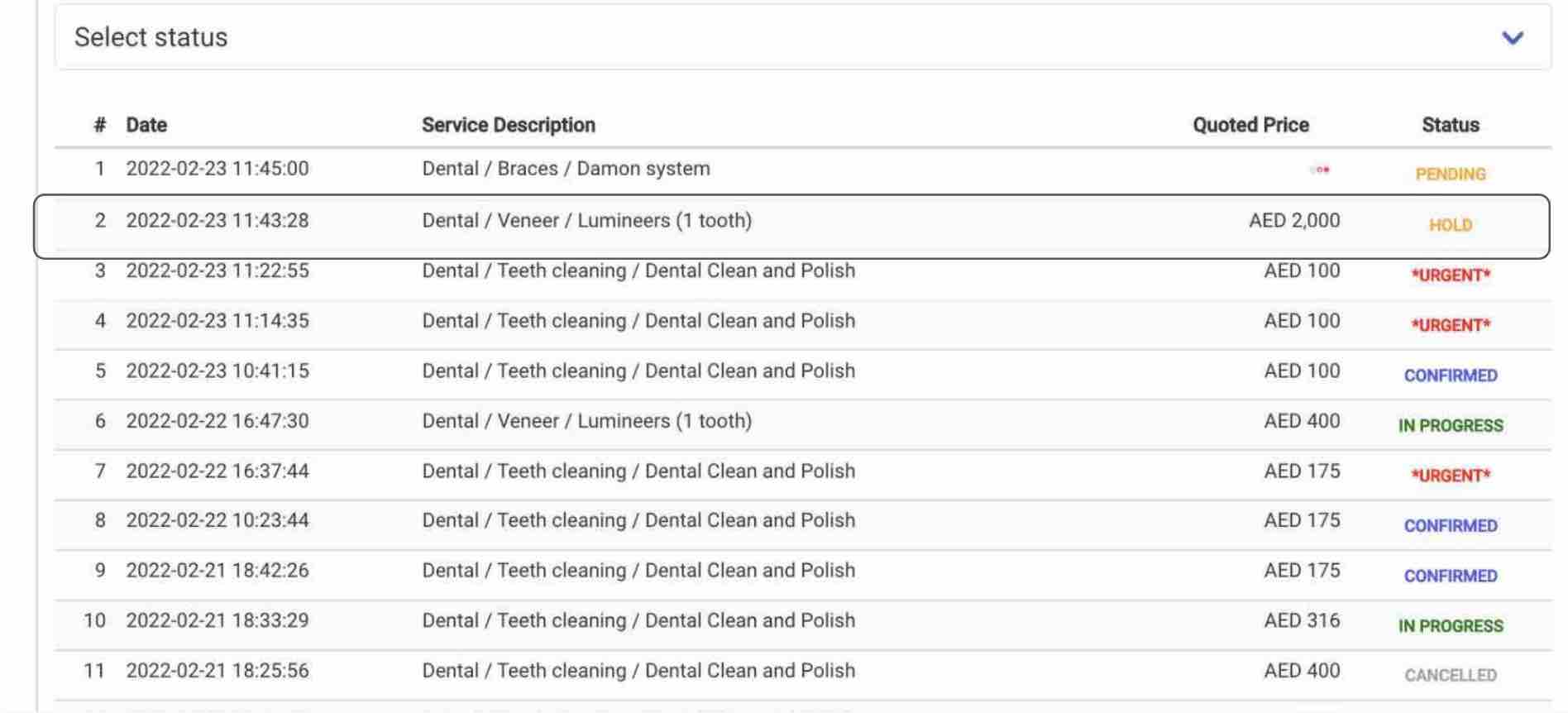Click the PENDING status on row 1
The height and width of the screenshot is (713, 1568).
tap(1451, 174)
